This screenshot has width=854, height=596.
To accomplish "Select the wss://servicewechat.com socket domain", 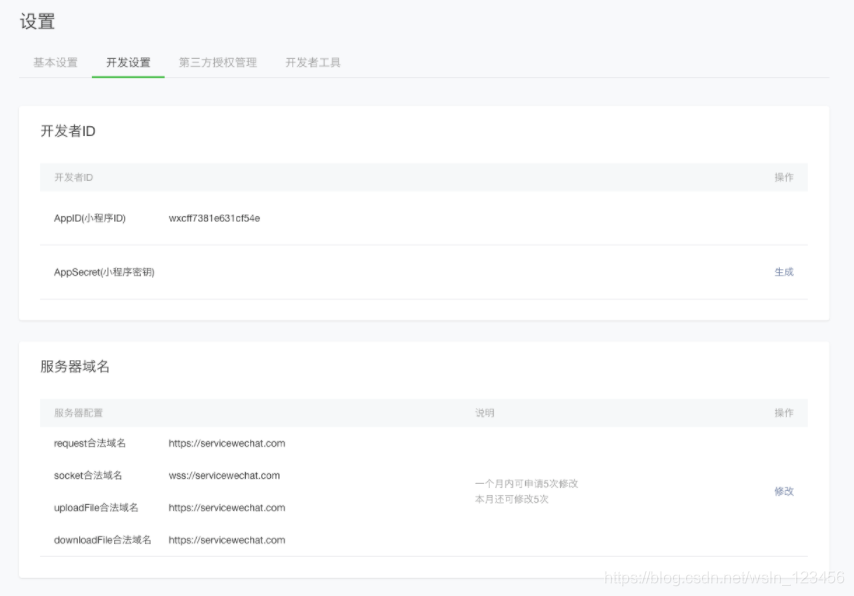I will [x=224, y=476].
